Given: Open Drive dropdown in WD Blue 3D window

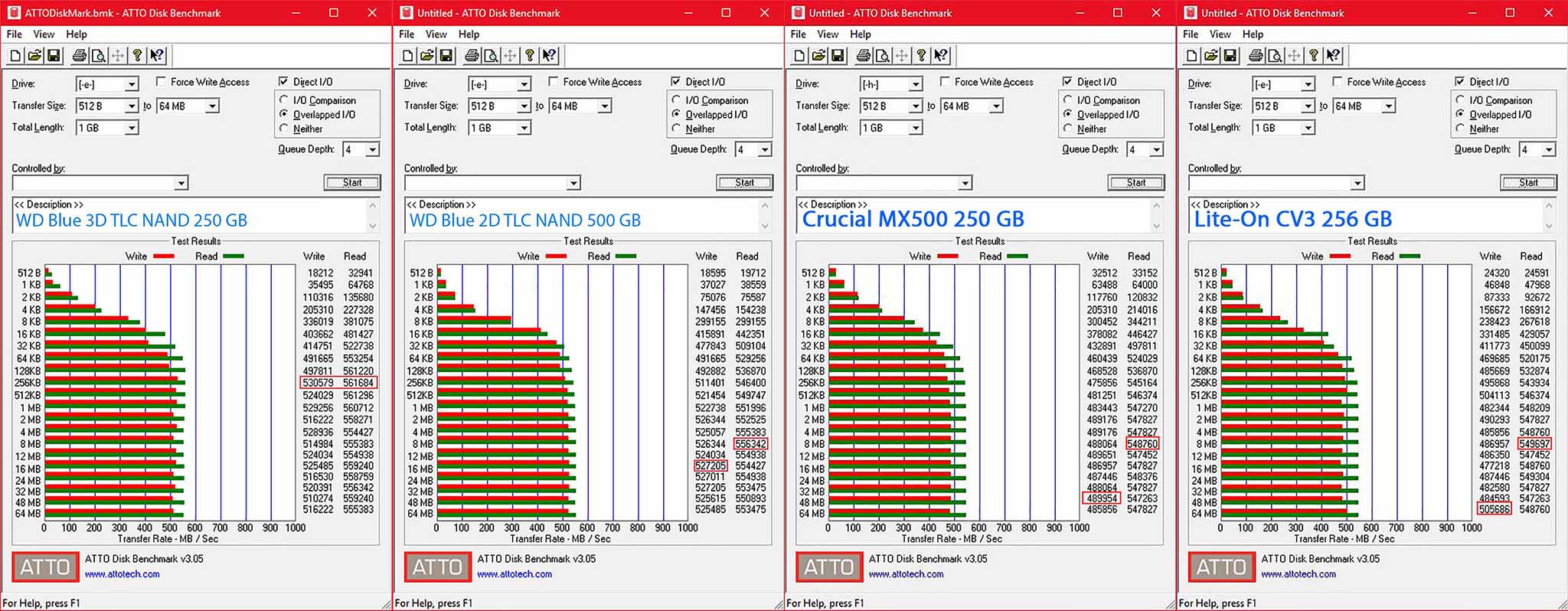Looking at the screenshot, I should [x=132, y=84].
